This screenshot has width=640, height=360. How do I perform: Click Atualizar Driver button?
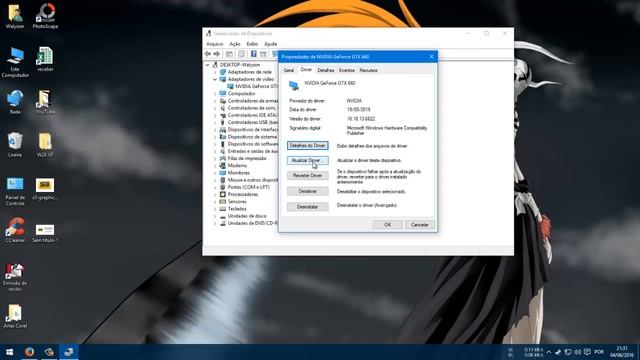(x=307, y=161)
